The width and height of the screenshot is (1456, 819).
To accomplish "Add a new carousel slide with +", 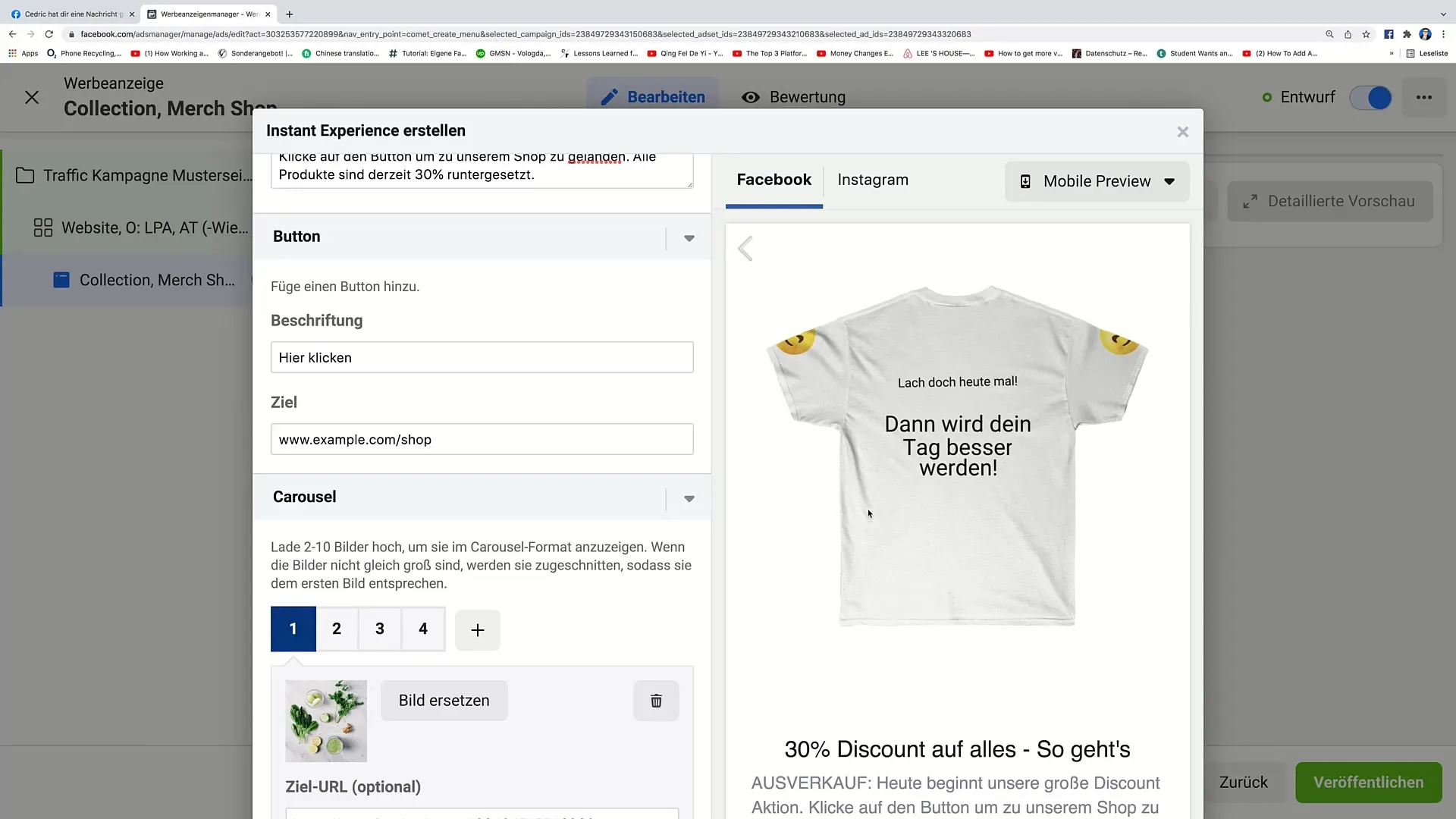I will coord(478,629).
